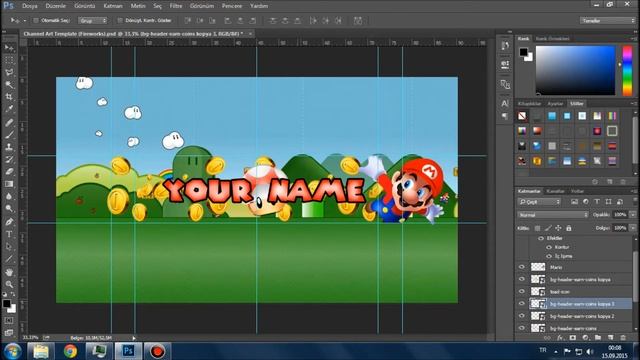Switch to the Kanallar tab
The height and width of the screenshot is (360, 640).
[555, 191]
